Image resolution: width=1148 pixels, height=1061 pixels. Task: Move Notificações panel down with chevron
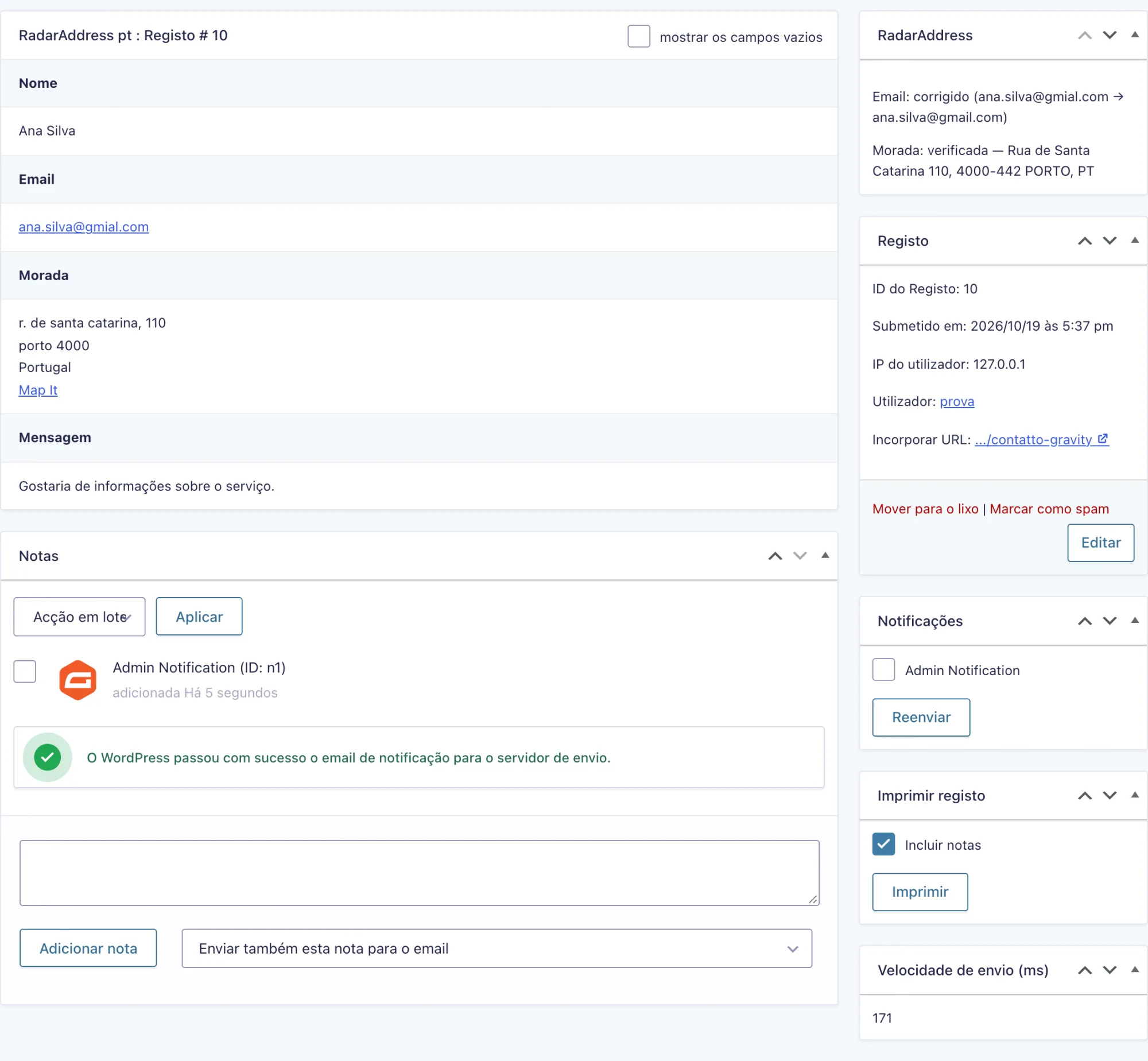(x=1110, y=621)
